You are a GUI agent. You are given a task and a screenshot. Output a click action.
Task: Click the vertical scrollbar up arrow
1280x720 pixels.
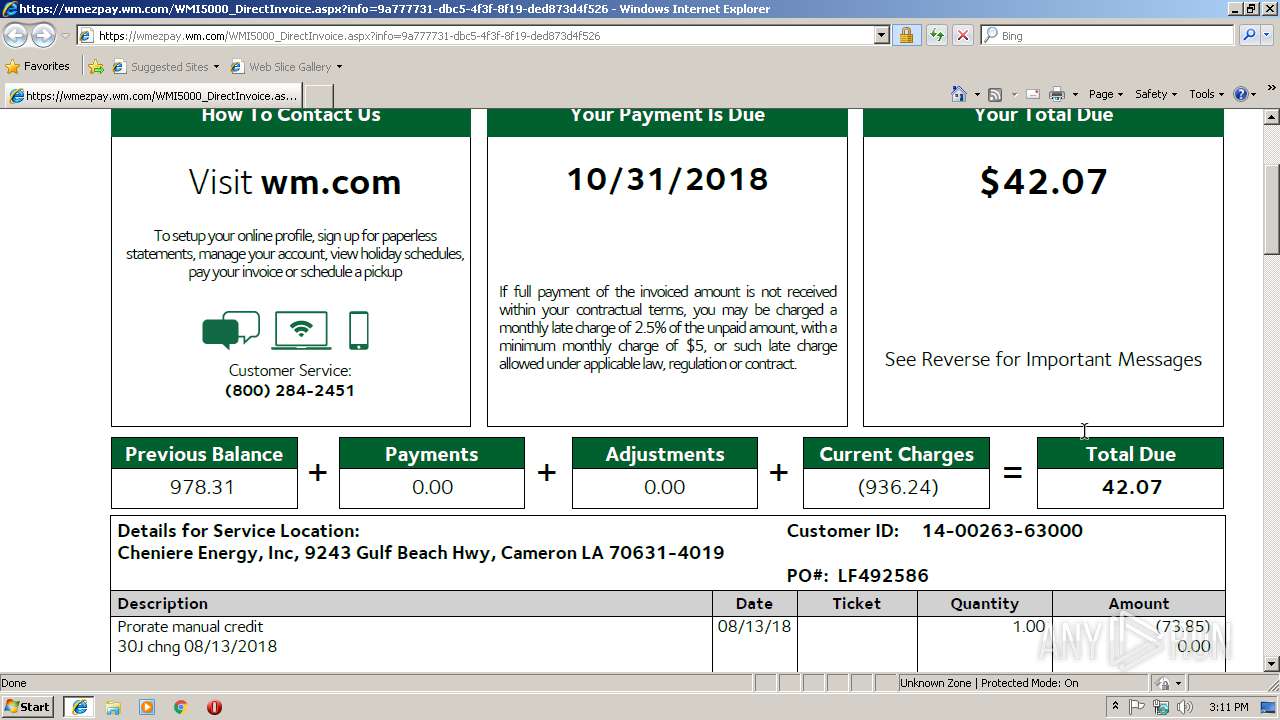pos(1272,119)
